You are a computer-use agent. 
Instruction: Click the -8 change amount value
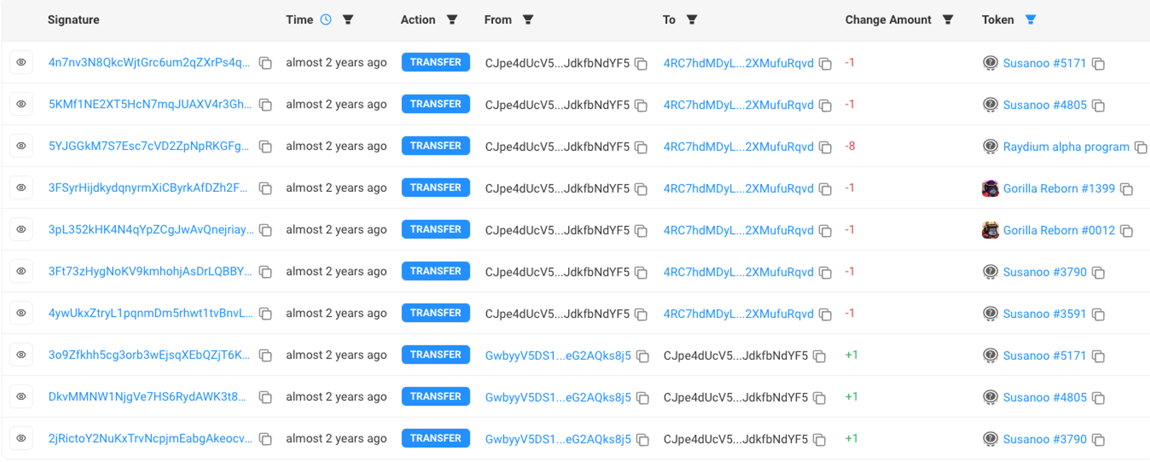[x=850, y=147]
